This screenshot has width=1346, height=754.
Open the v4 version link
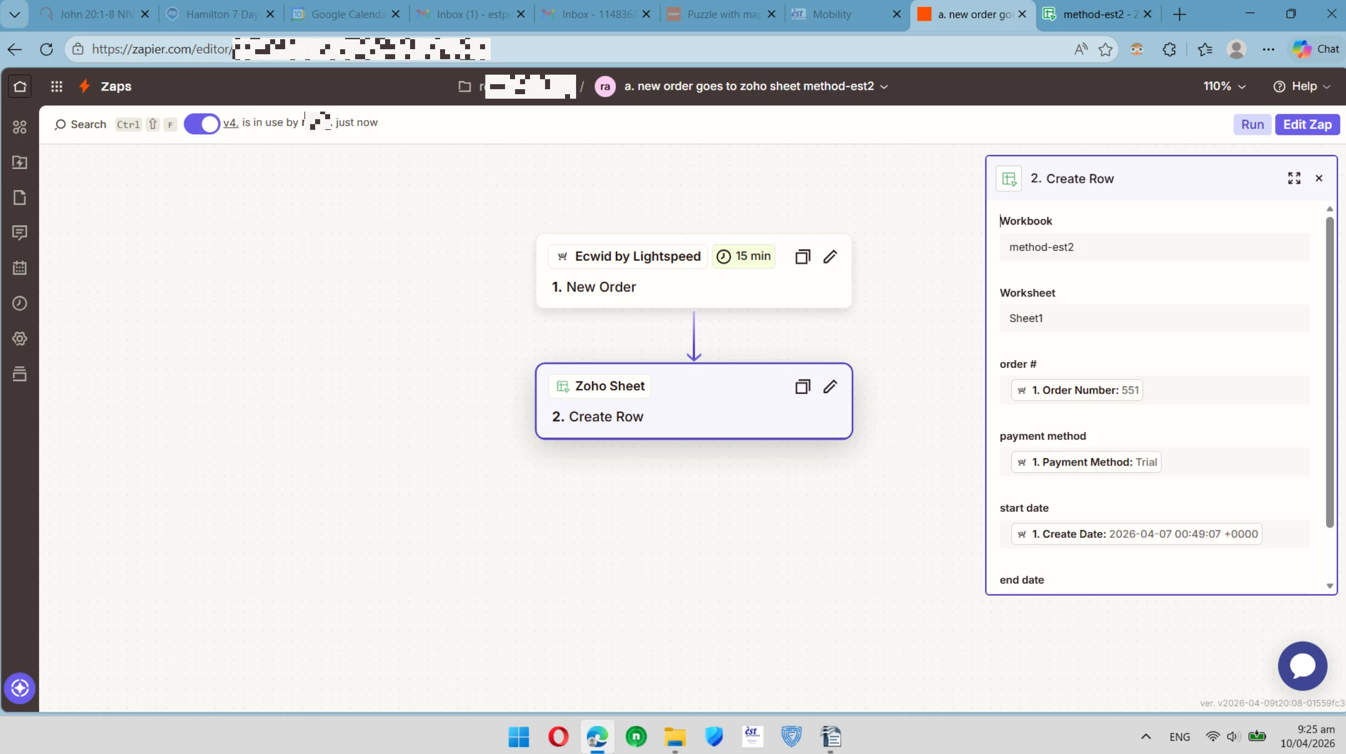point(230,123)
